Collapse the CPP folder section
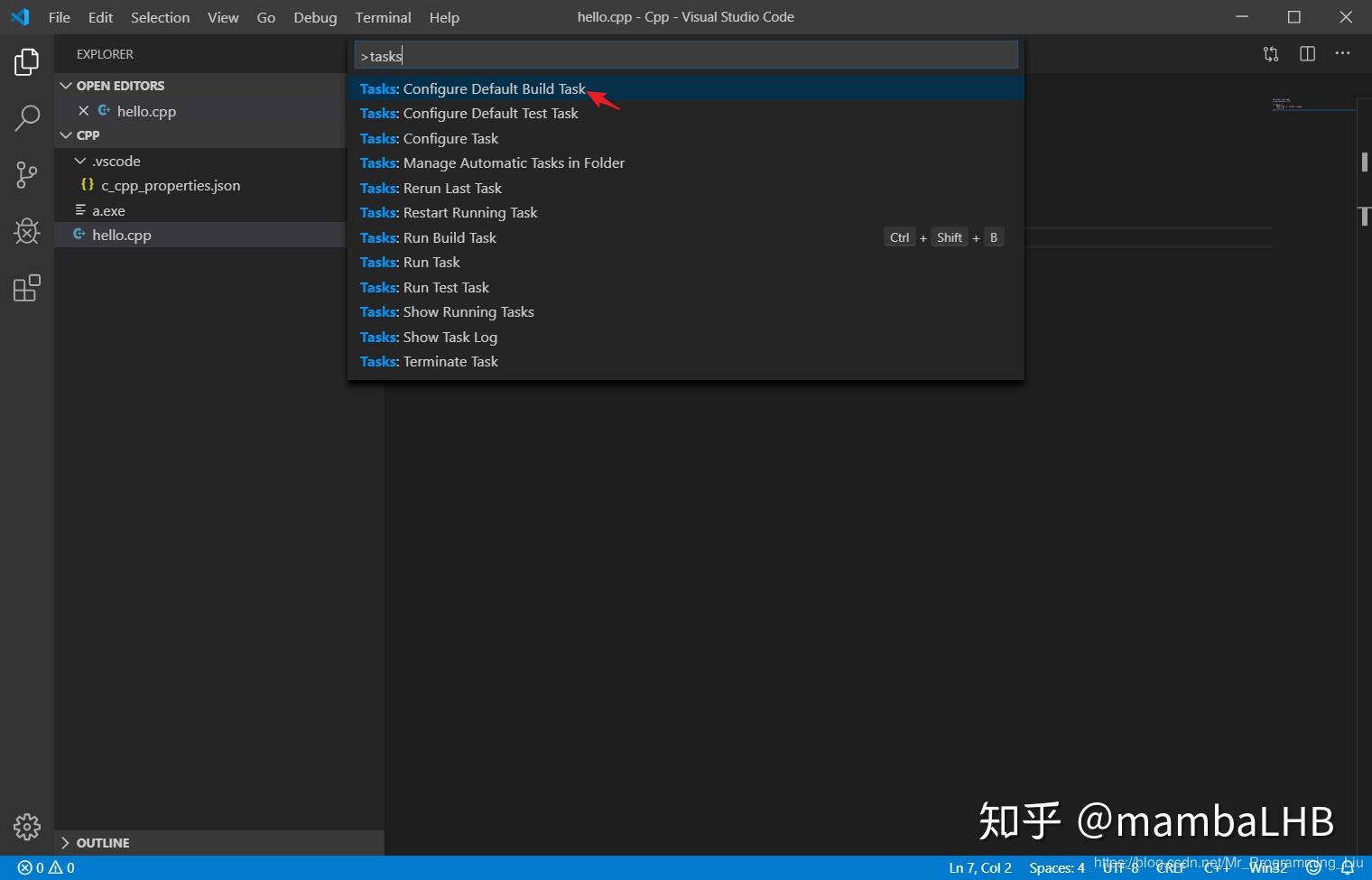1372x880 pixels. (x=66, y=134)
